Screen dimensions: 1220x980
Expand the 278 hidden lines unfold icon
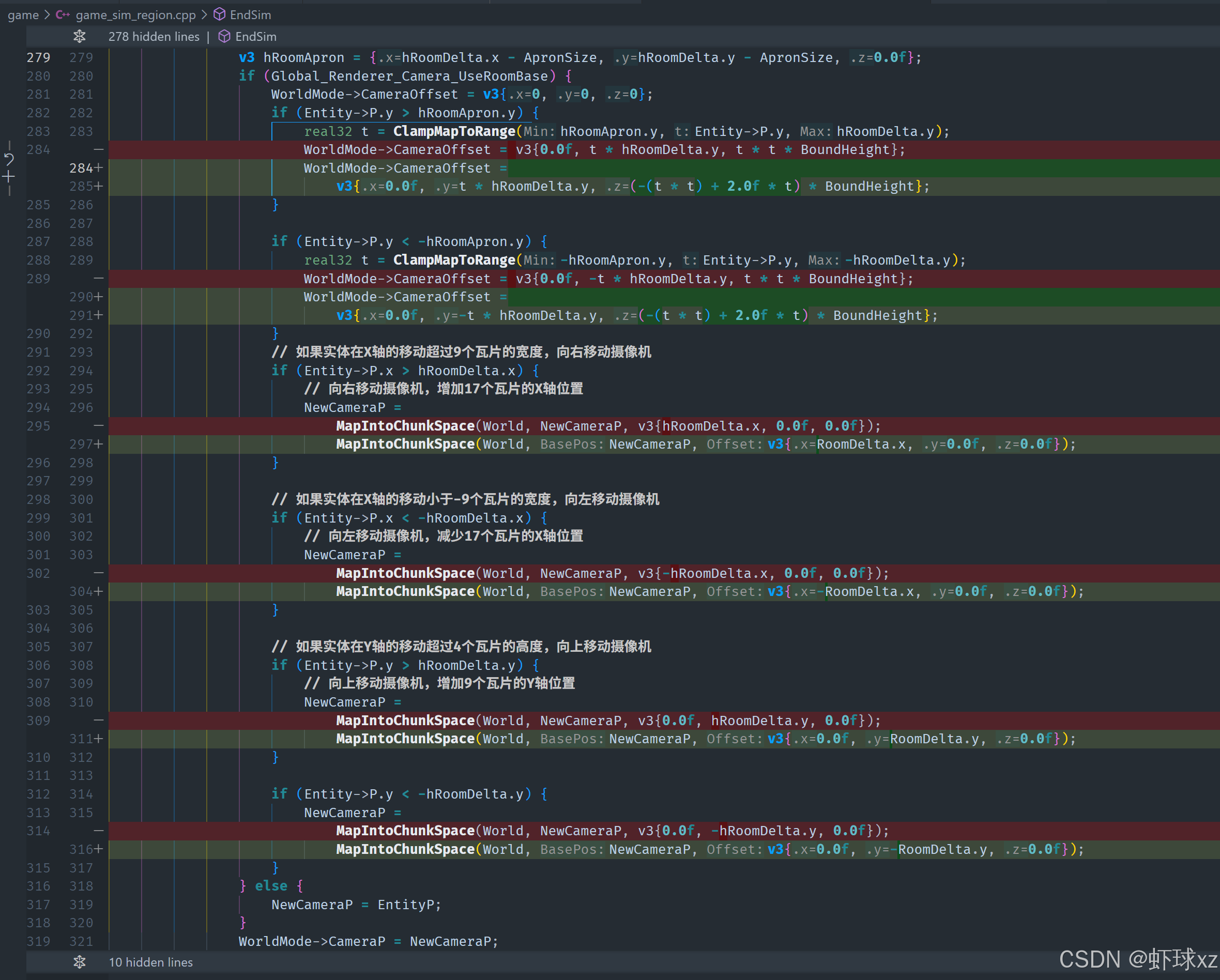[x=79, y=37]
